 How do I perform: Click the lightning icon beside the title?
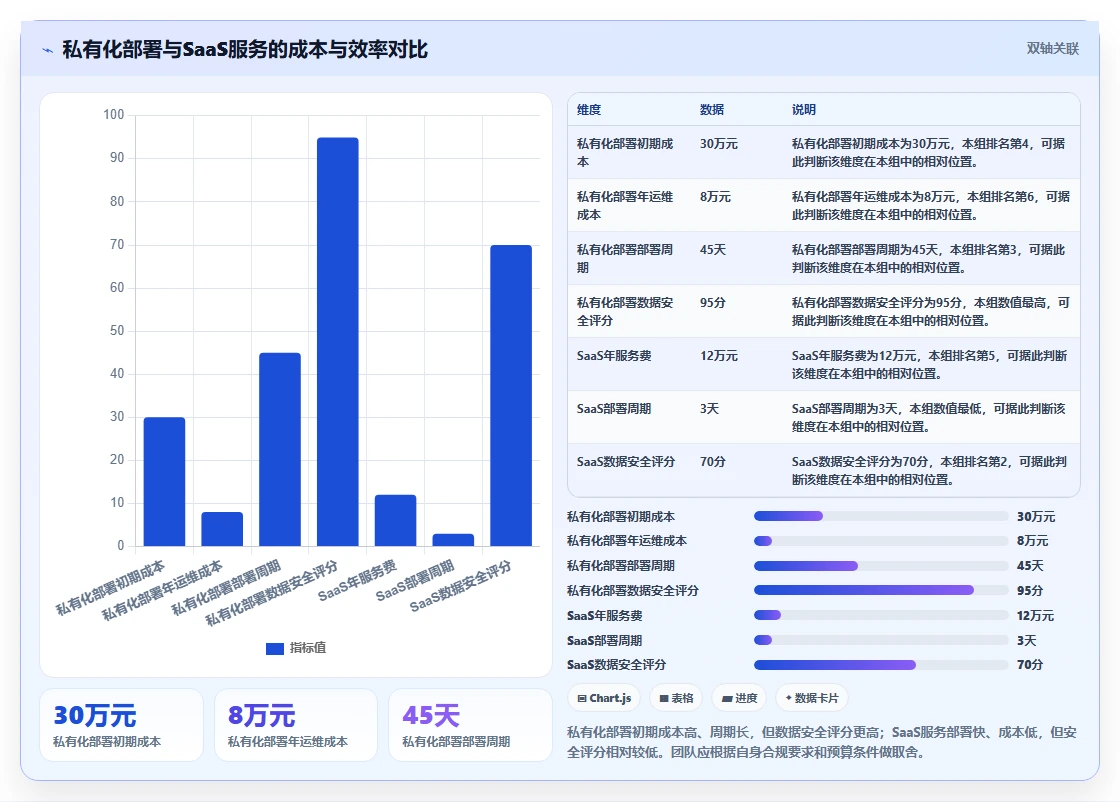click(48, 50)
